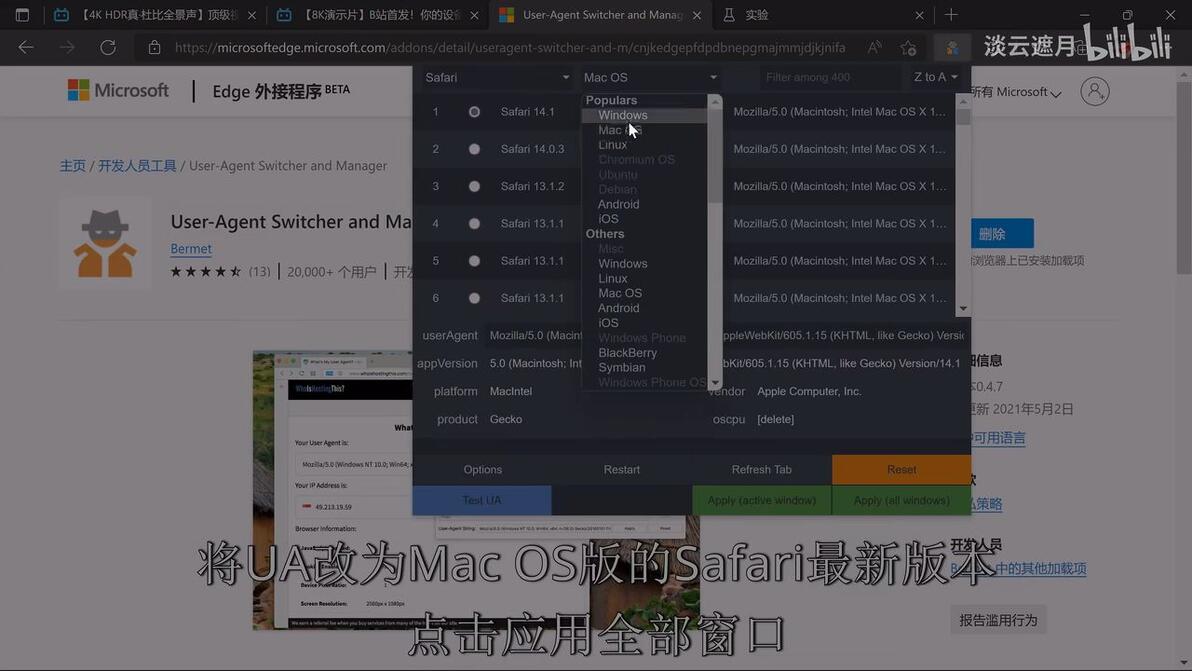Select the Safari 14.1 radio button
Viewport: 1192px width, 671px height.
point(474,112)
